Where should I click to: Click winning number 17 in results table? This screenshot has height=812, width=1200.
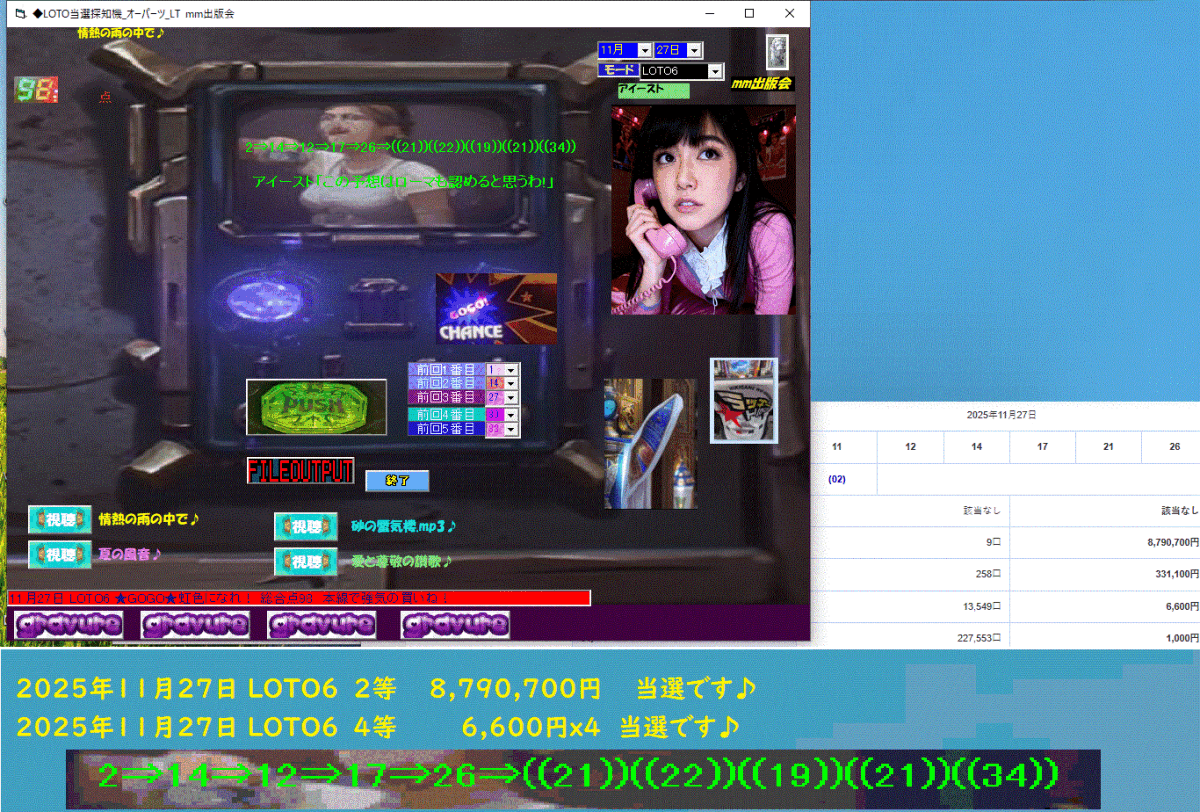pos(1042,447)
